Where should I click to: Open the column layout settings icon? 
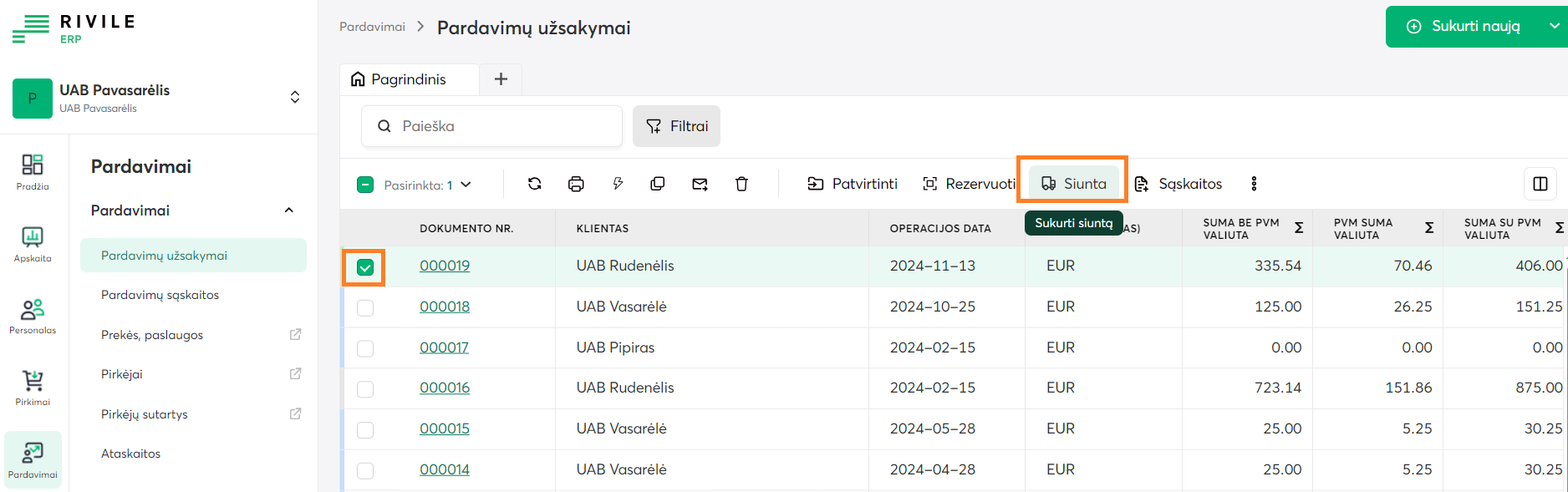[1540, 184]
